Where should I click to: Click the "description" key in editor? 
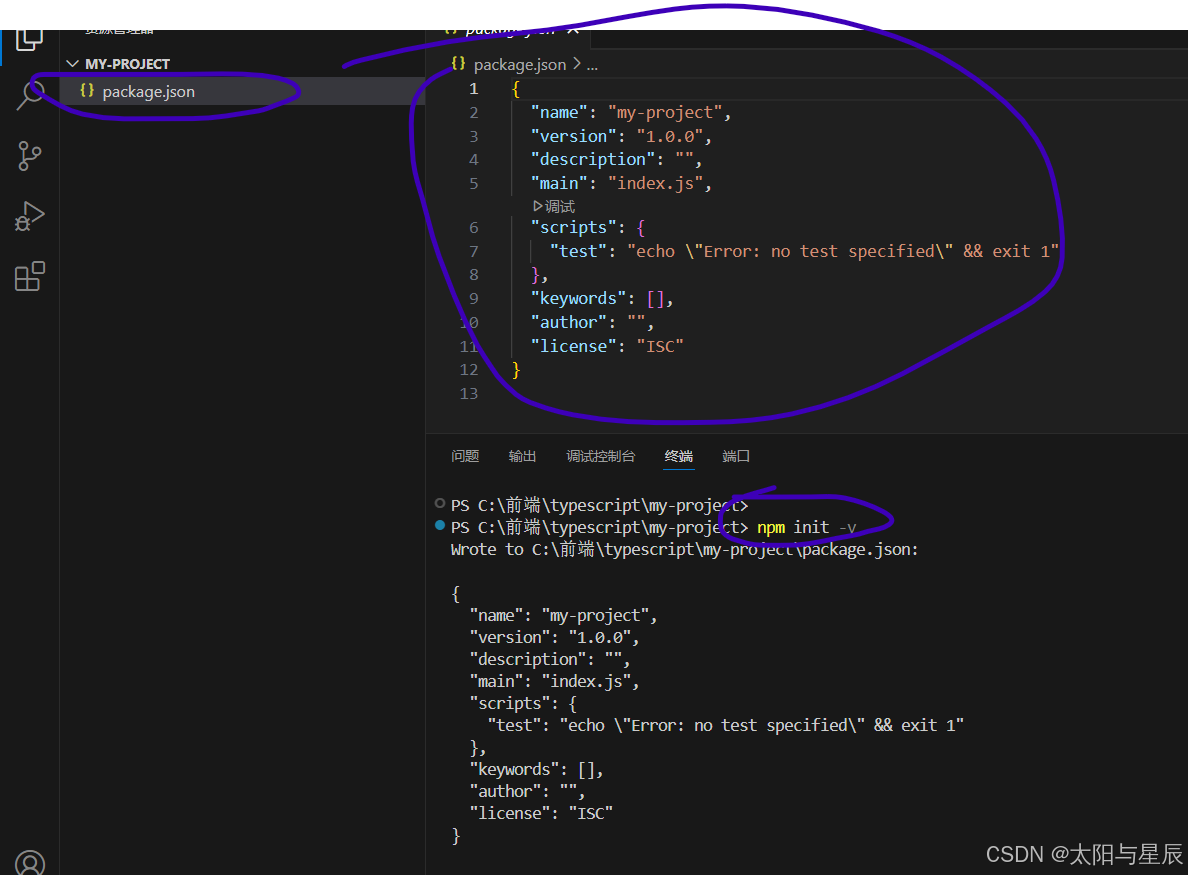pyautogui.click(x=592, y=160)
